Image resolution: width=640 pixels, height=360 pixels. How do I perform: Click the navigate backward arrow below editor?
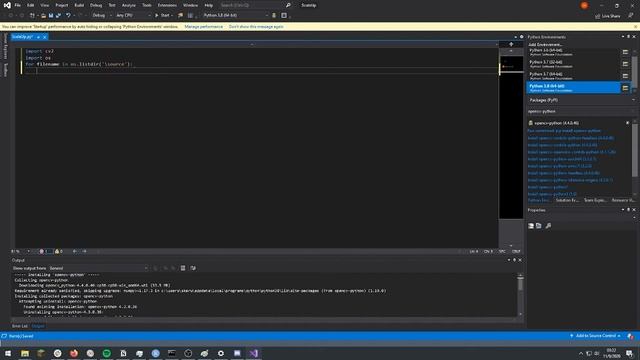75,251
